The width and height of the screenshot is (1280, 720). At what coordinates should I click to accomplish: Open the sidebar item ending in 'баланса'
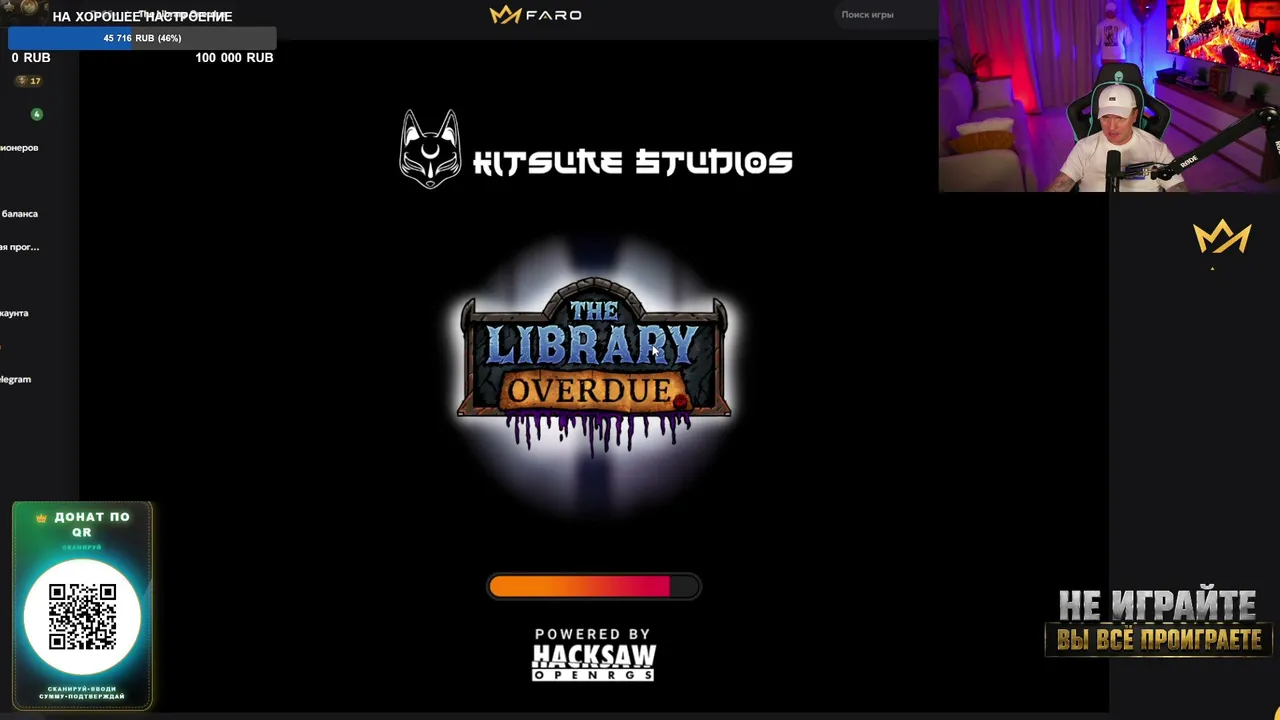click(19, 214)
